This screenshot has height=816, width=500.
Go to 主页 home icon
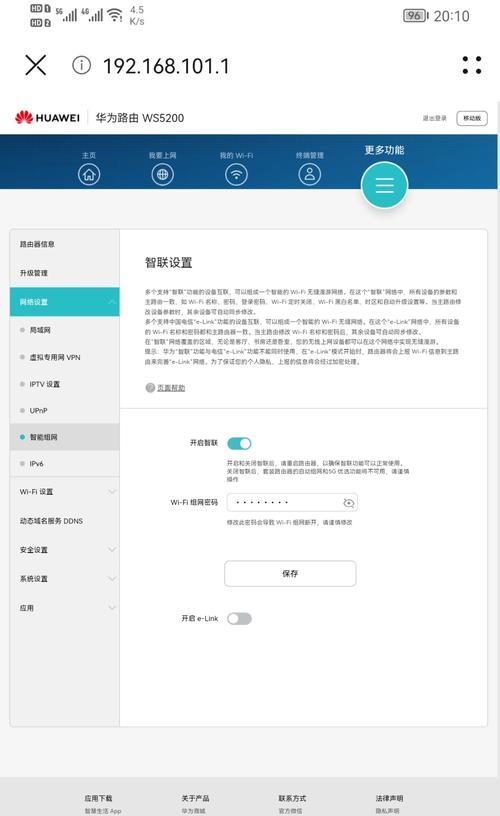(x=89, y=174)
